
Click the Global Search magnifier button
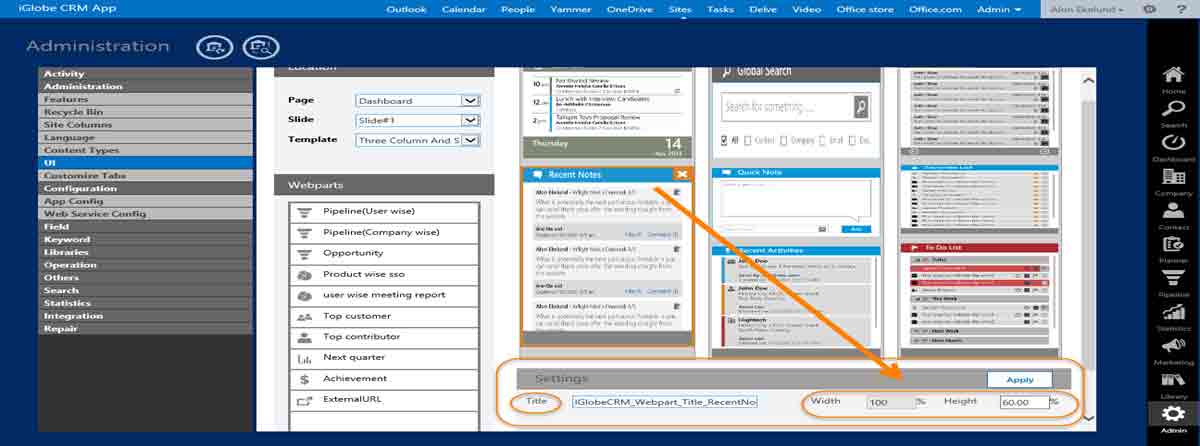coord(861,106)
